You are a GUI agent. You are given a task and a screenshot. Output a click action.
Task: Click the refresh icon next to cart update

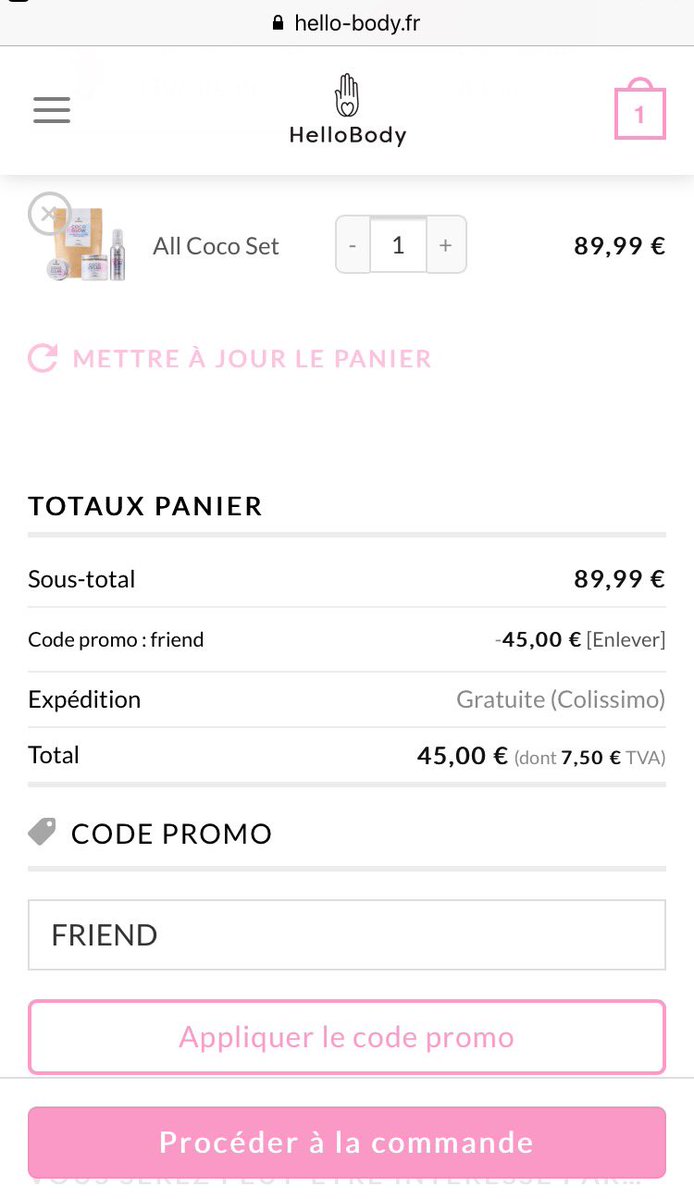[41, 358]
